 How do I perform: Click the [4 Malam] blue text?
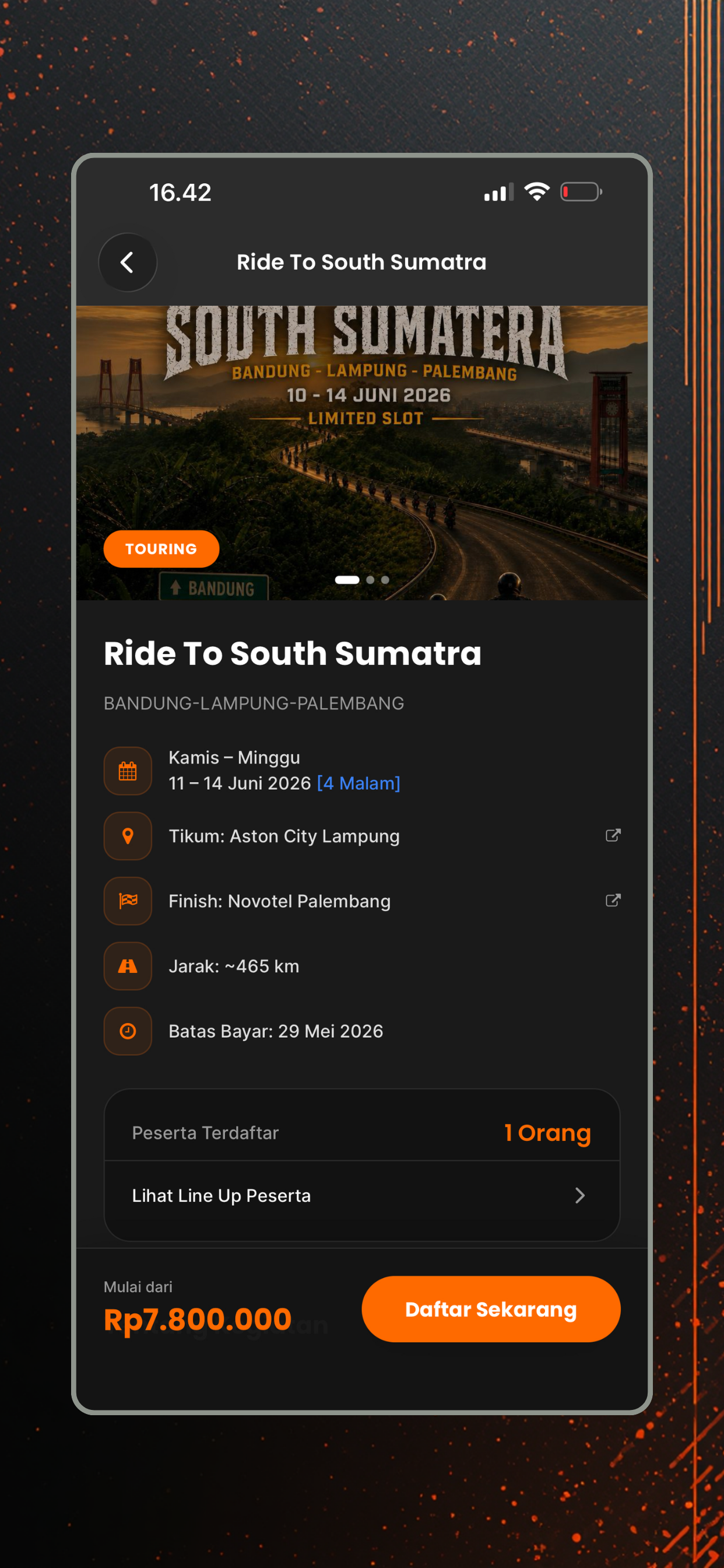pyautogui.click(x=359, y=783)
